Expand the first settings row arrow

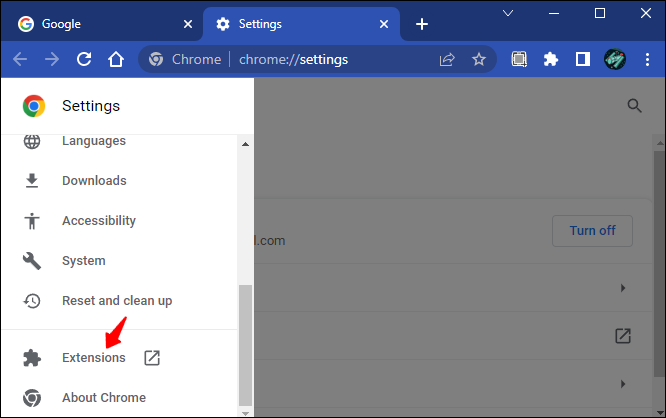pos(623,288)
